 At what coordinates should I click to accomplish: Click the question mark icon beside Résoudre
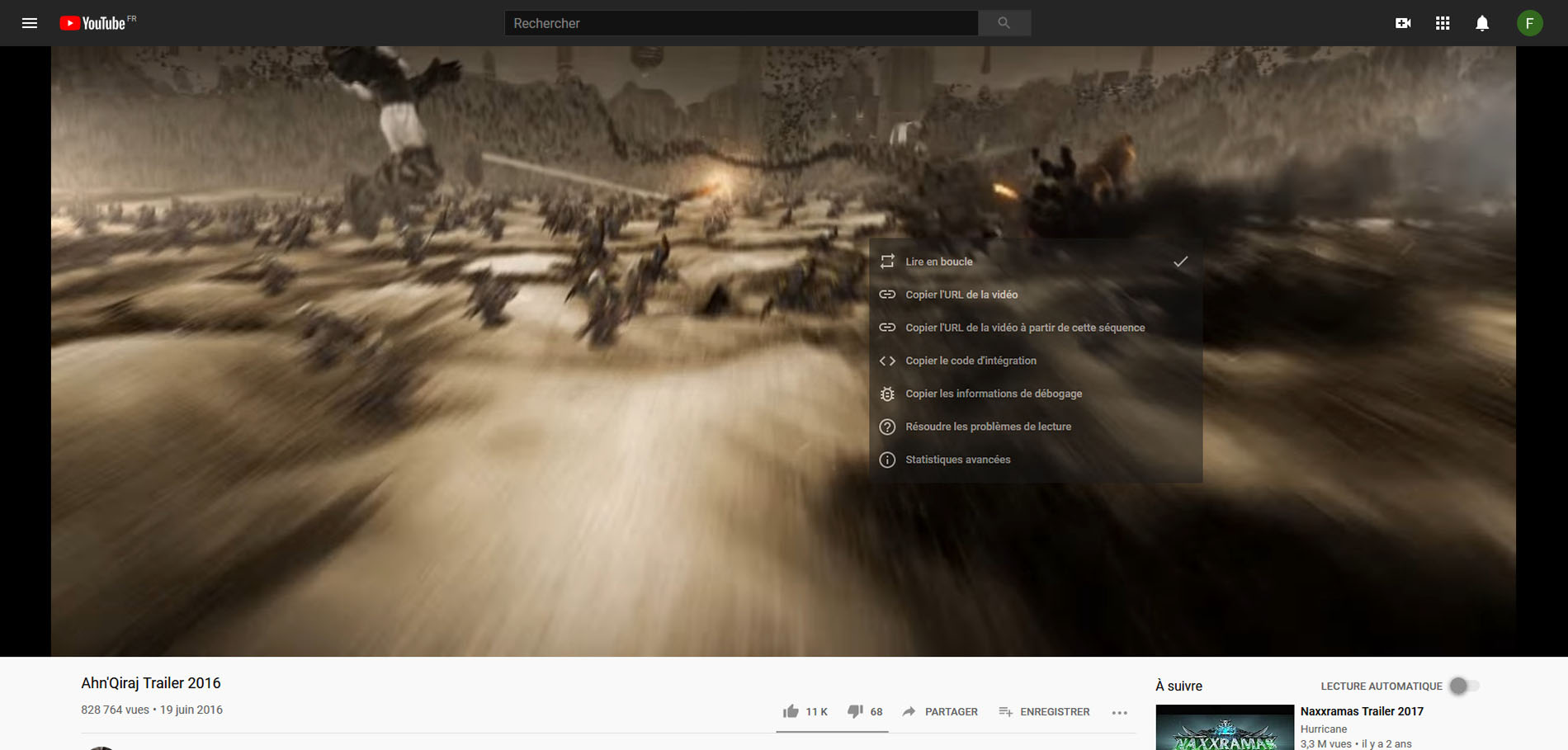tap(887, 427)
